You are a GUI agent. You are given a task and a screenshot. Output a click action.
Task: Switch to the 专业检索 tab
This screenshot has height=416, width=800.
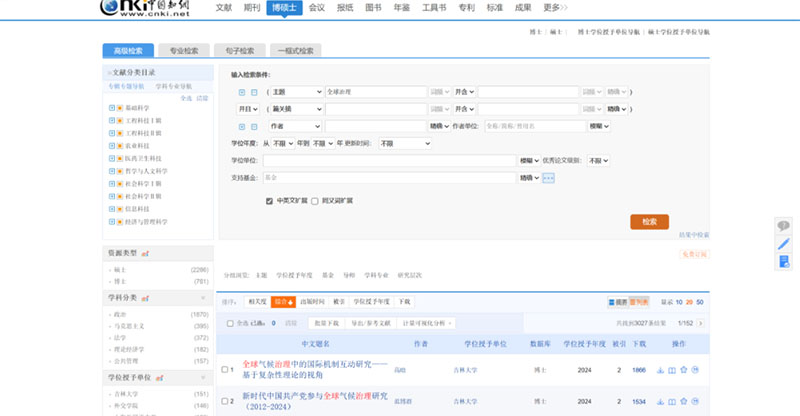[x=183, y=50]
